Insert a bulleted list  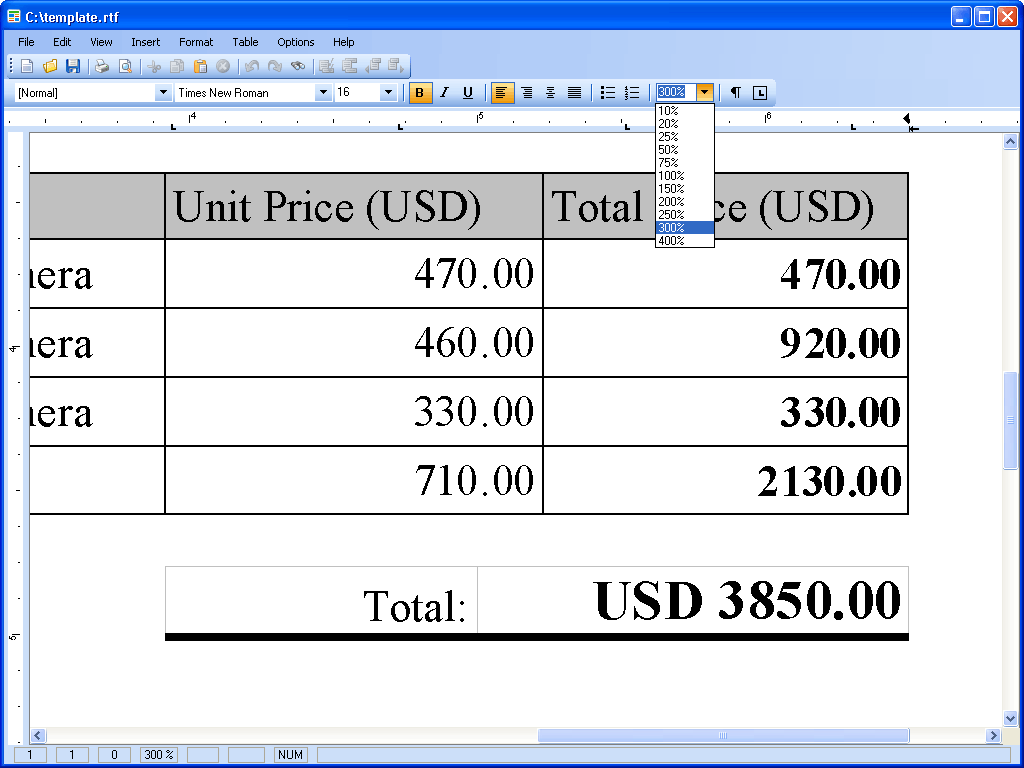(x=607, y=93)
